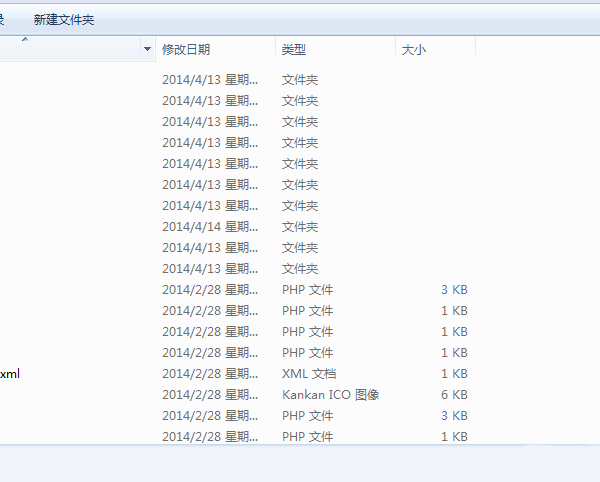The image size is (600, 482).
Task: Click the 新建文件夹 toolbar button
Action: pos(64,19)
